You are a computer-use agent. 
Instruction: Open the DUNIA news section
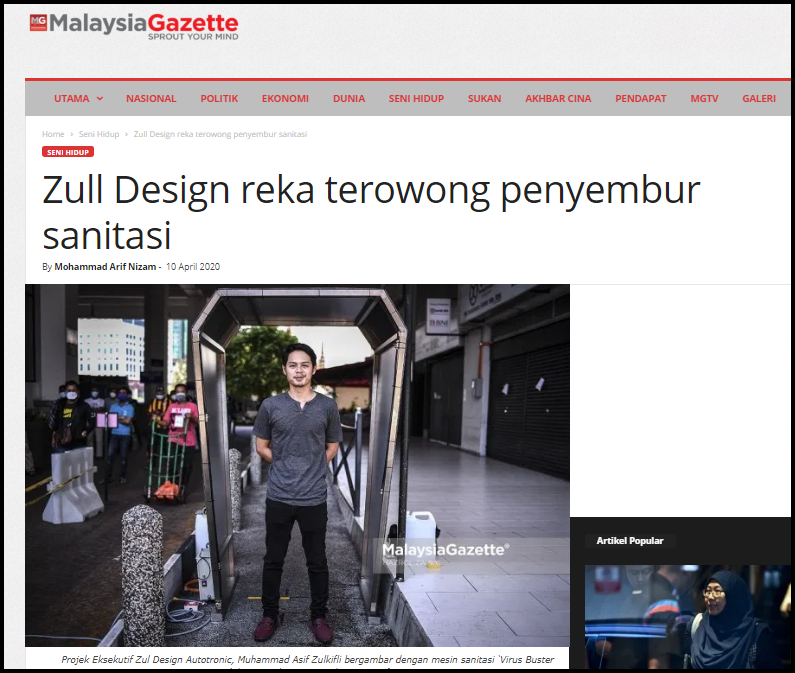pyautogui.click(x=349, y=98)
